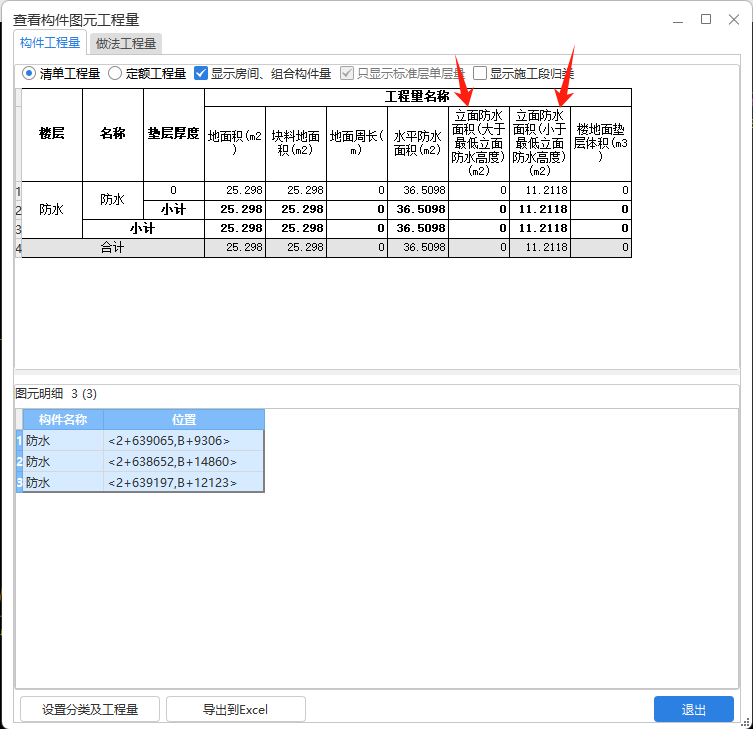Click the 地面周长(m) column header
Viewport: 753px width, 729px height.
pos(357,144)
